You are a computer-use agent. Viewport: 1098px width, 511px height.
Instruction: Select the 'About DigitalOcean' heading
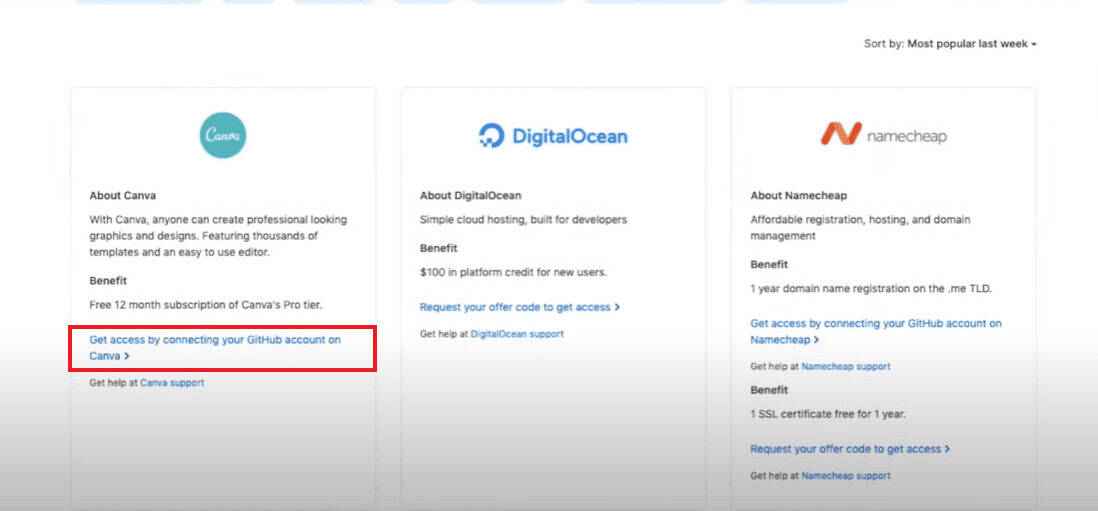pos(471,195)
